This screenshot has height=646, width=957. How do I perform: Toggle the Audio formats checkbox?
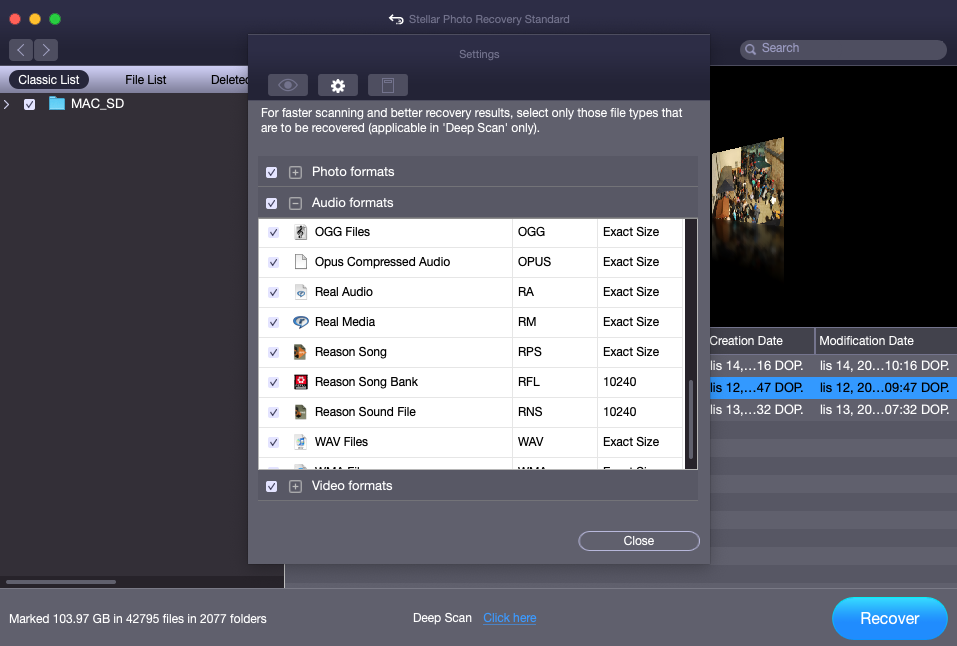tap(272, 203)
